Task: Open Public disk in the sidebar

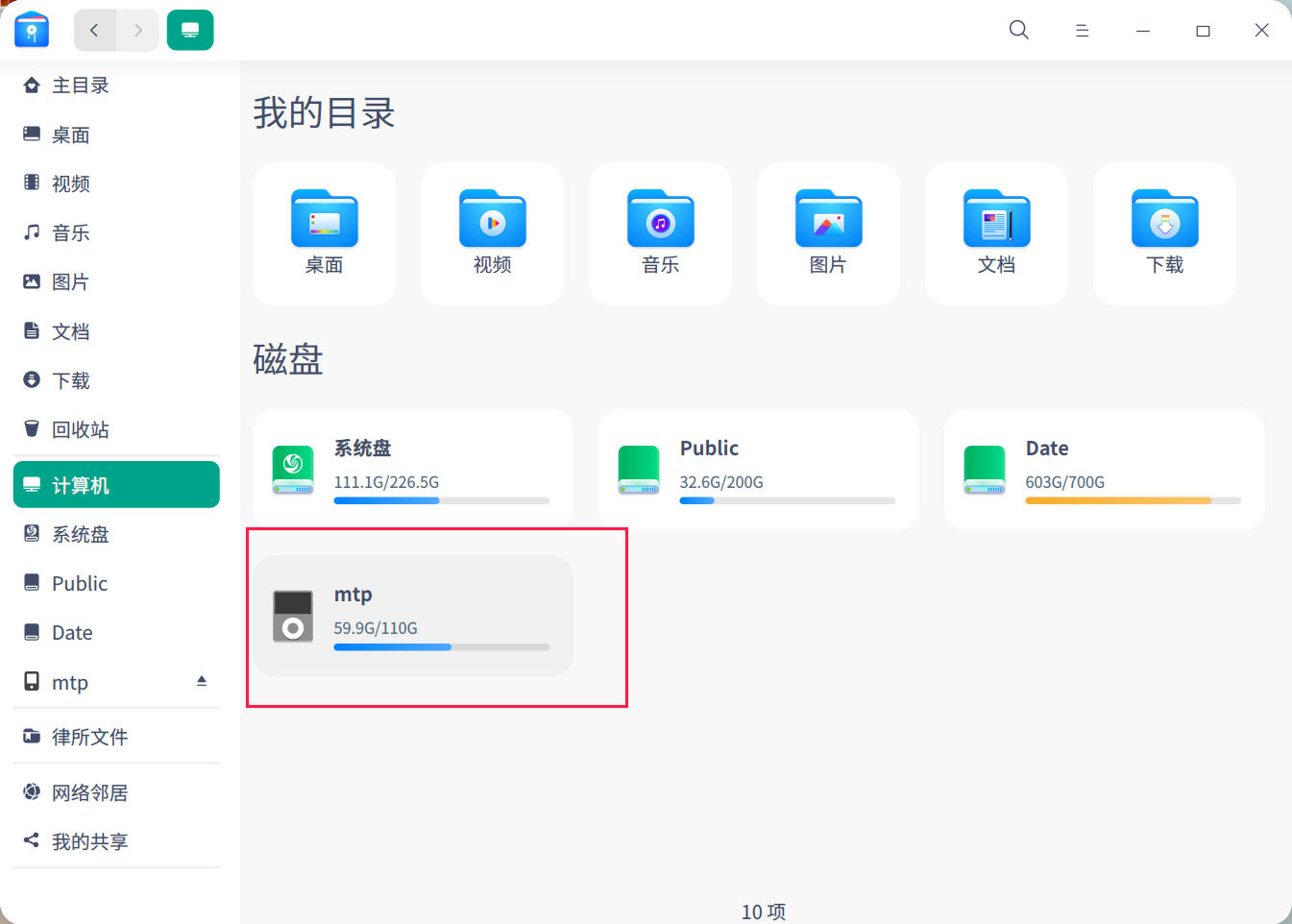Action: point(116,583)
